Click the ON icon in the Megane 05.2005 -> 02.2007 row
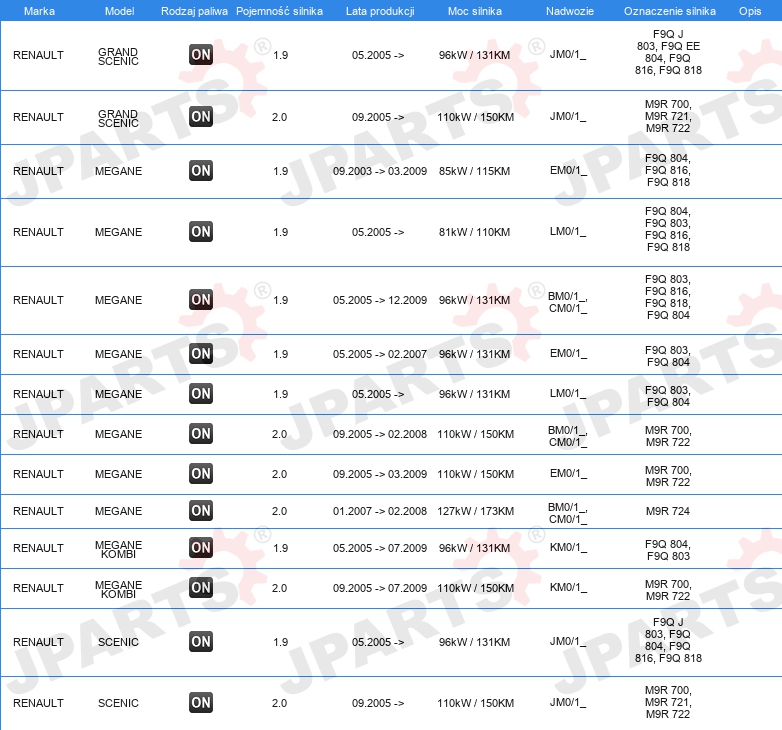Screen dimensions: 782x730 (x=201, y=354)
